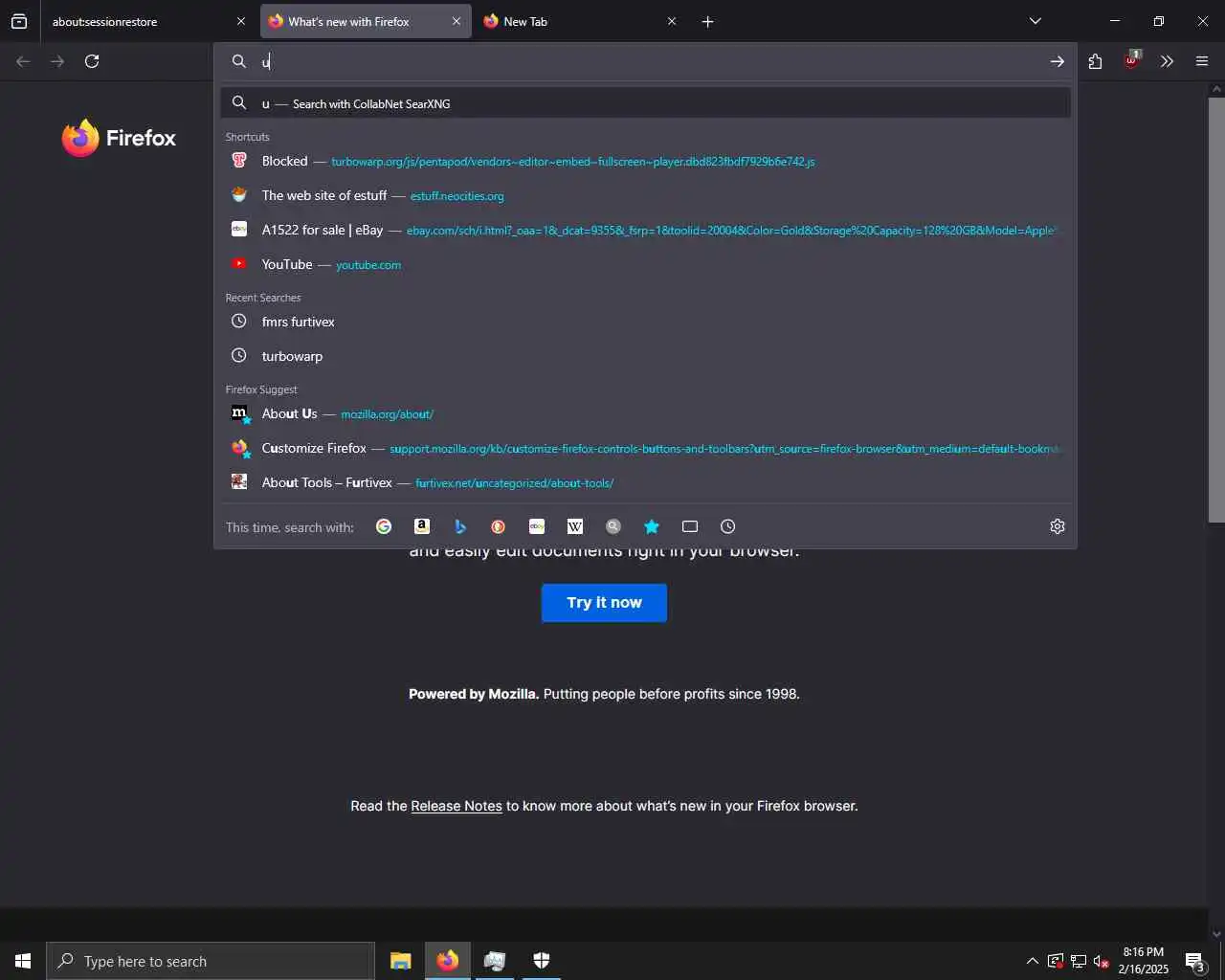The image size is (1225, 980).
Task: Search this time with Google
Action: (384, 526)
